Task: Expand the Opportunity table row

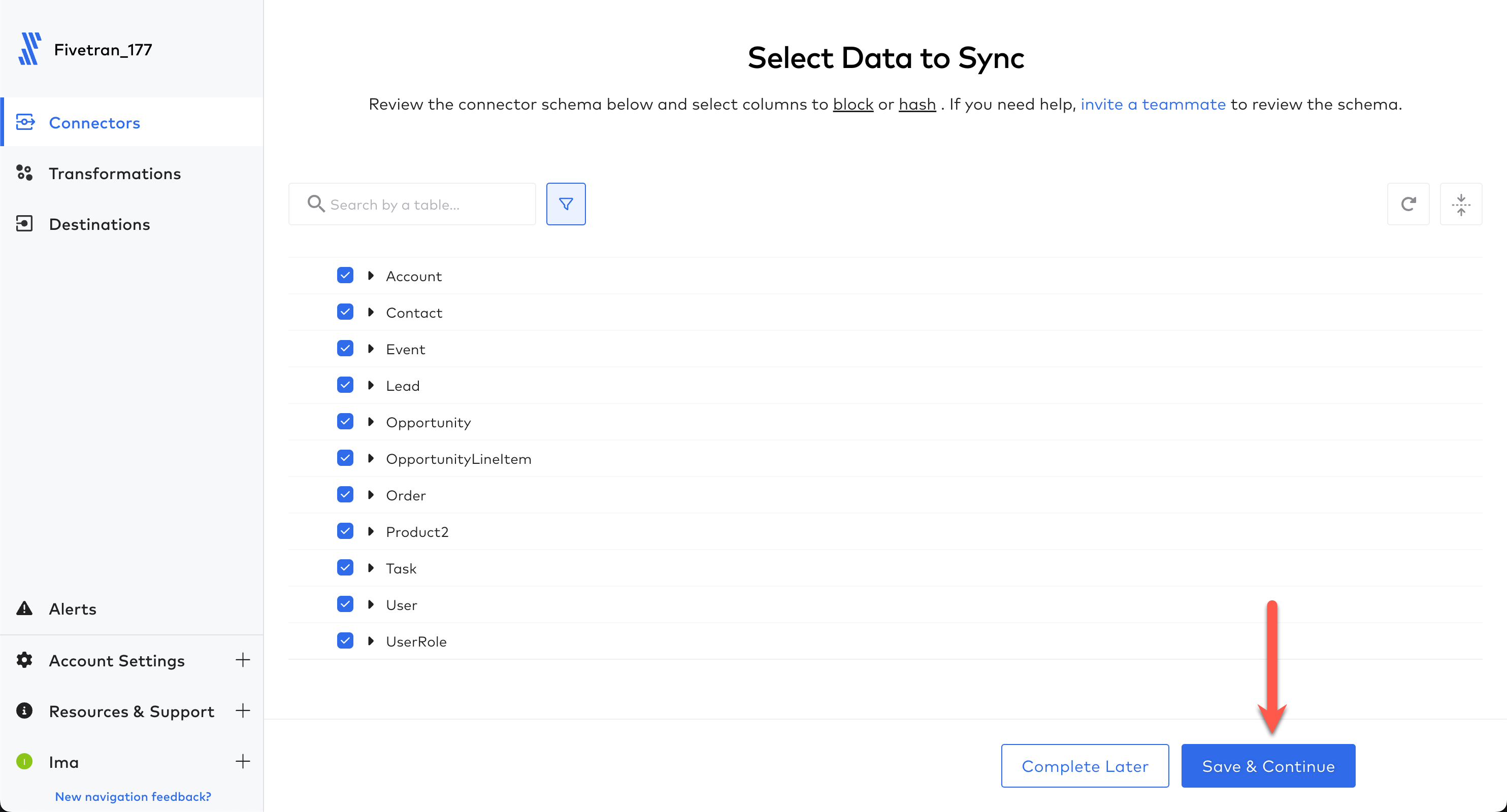Action: pyautogui.click(x=371, y=421)
